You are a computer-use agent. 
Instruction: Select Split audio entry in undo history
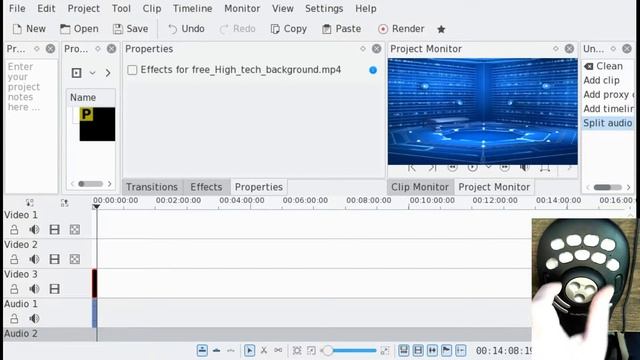tap(608, 123)
